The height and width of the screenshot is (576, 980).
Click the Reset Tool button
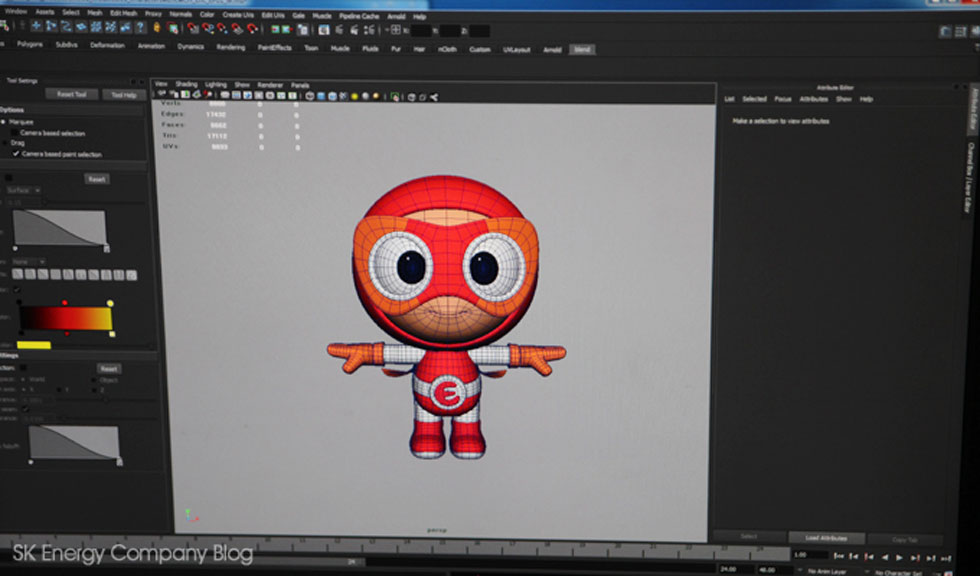point(71,95)
